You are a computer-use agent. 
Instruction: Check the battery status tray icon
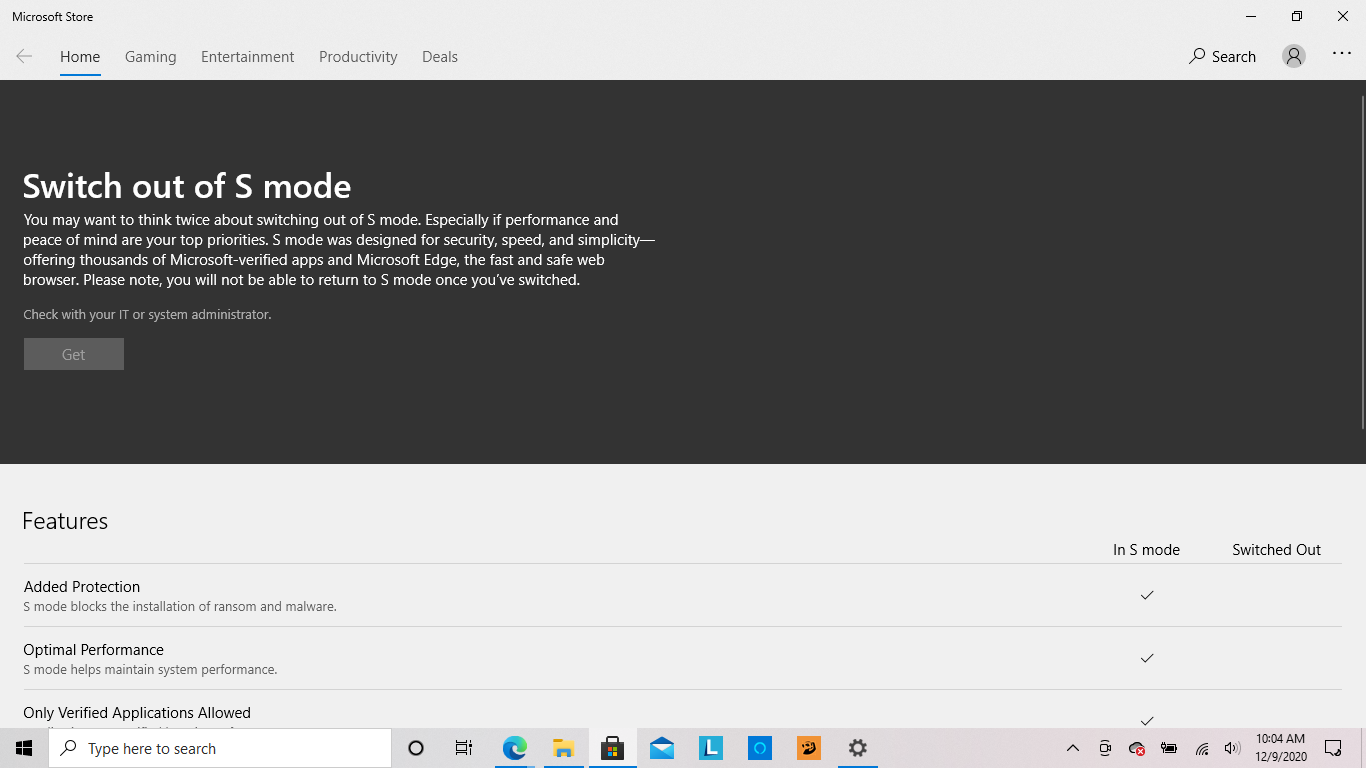pos(1169,748)
